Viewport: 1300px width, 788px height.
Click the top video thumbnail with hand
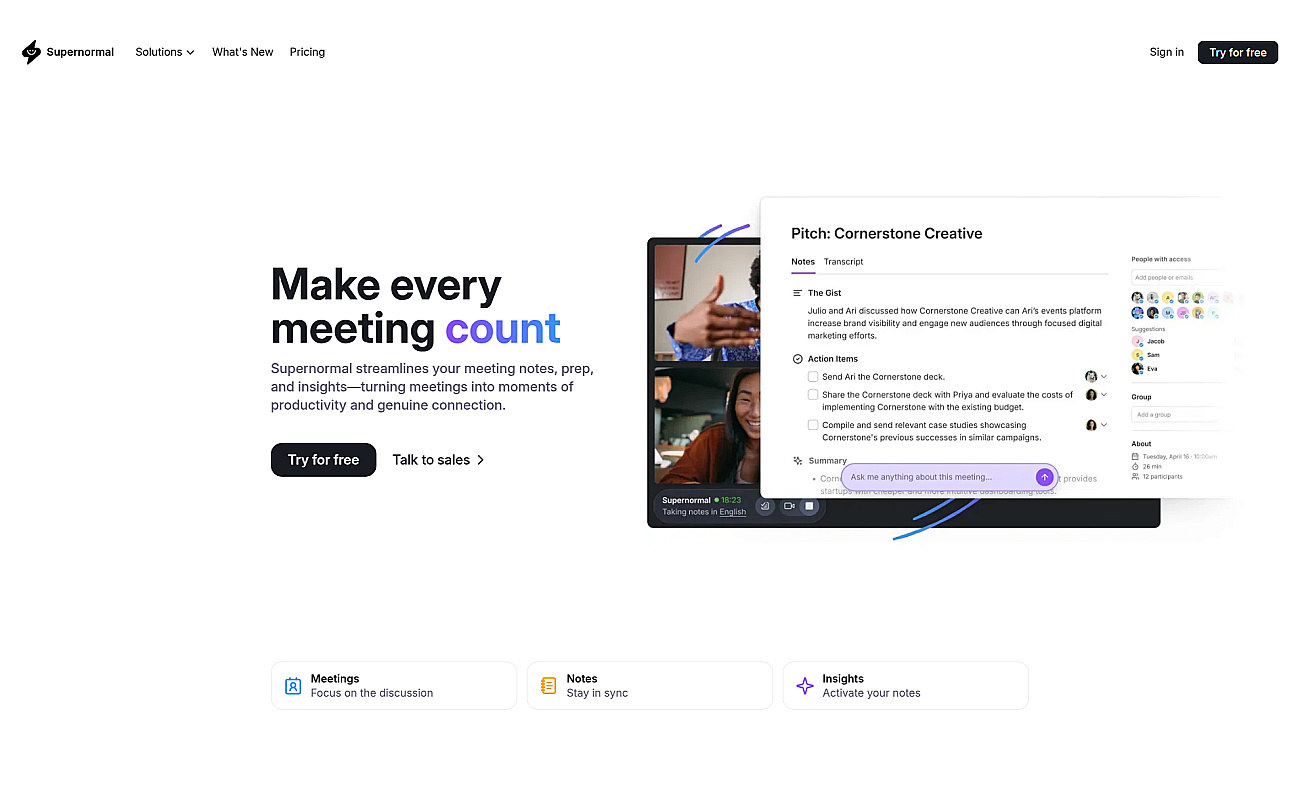click(x=708, y=302)
